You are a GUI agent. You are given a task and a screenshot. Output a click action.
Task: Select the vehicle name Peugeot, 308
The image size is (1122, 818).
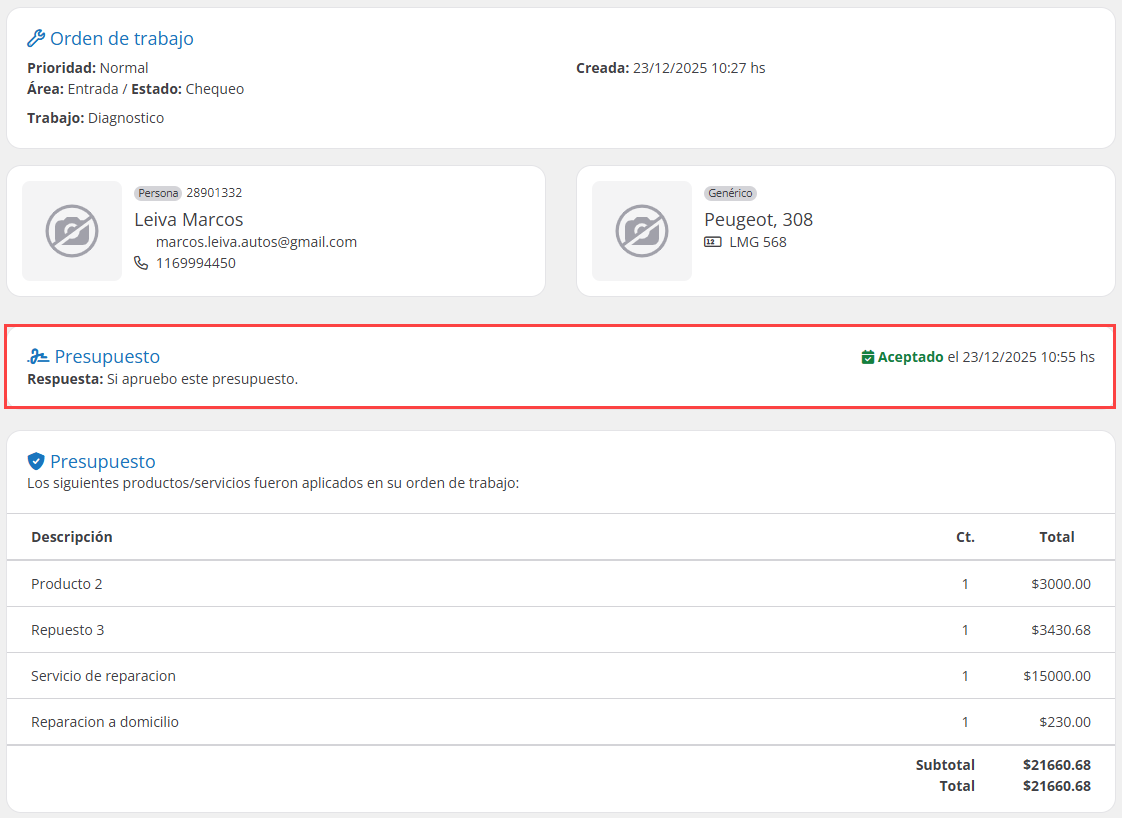(x=758, y=220)
